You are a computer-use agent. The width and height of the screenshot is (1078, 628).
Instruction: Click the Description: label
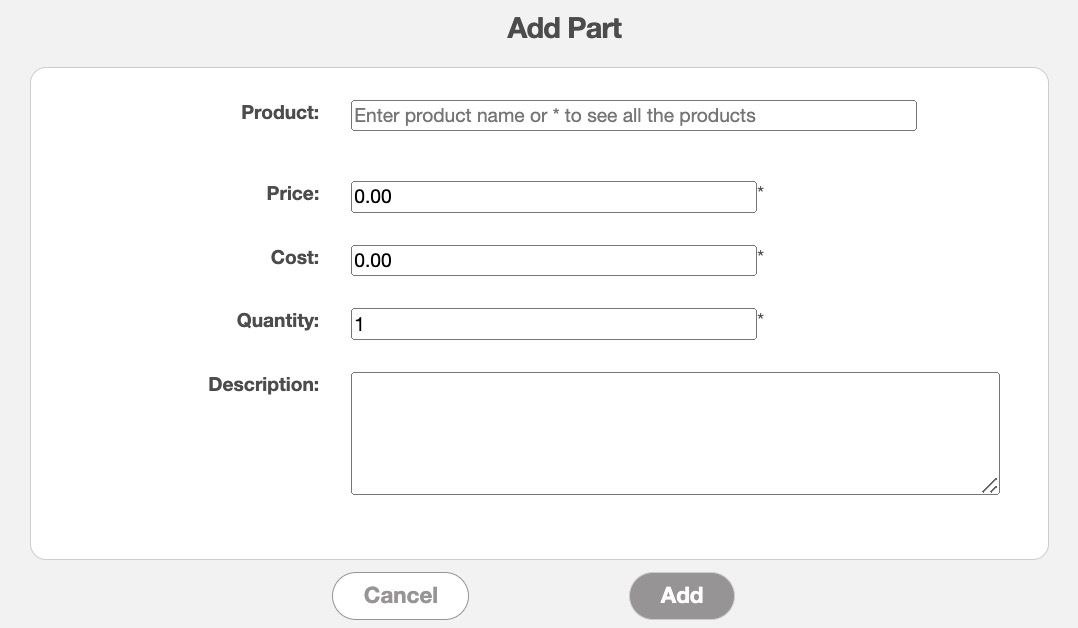(x=263, y=385)
